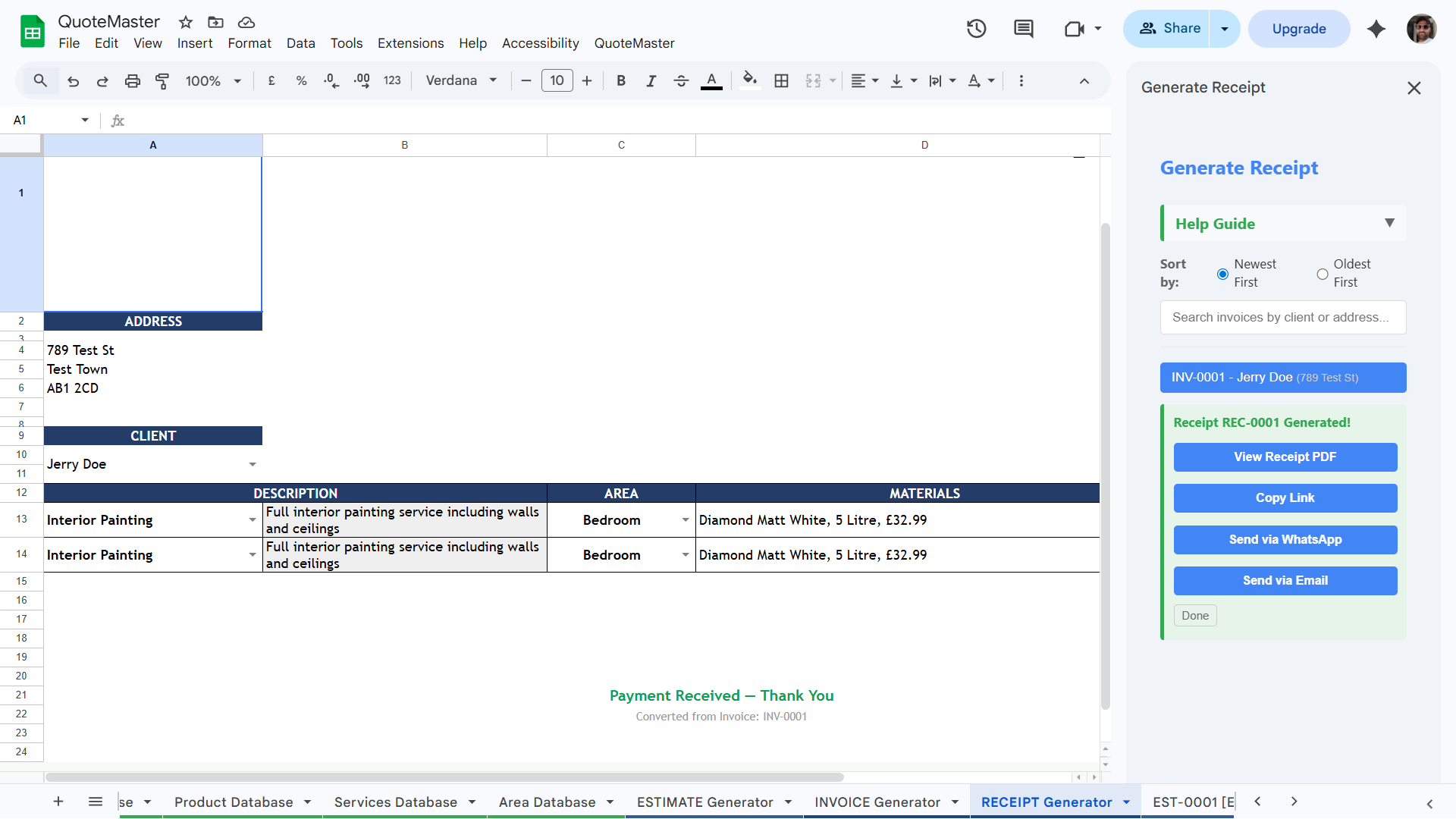This screenshot has height=819, width=1456.
Task: Send the receipt via WhatsApp
Action: click(1285, 539)
